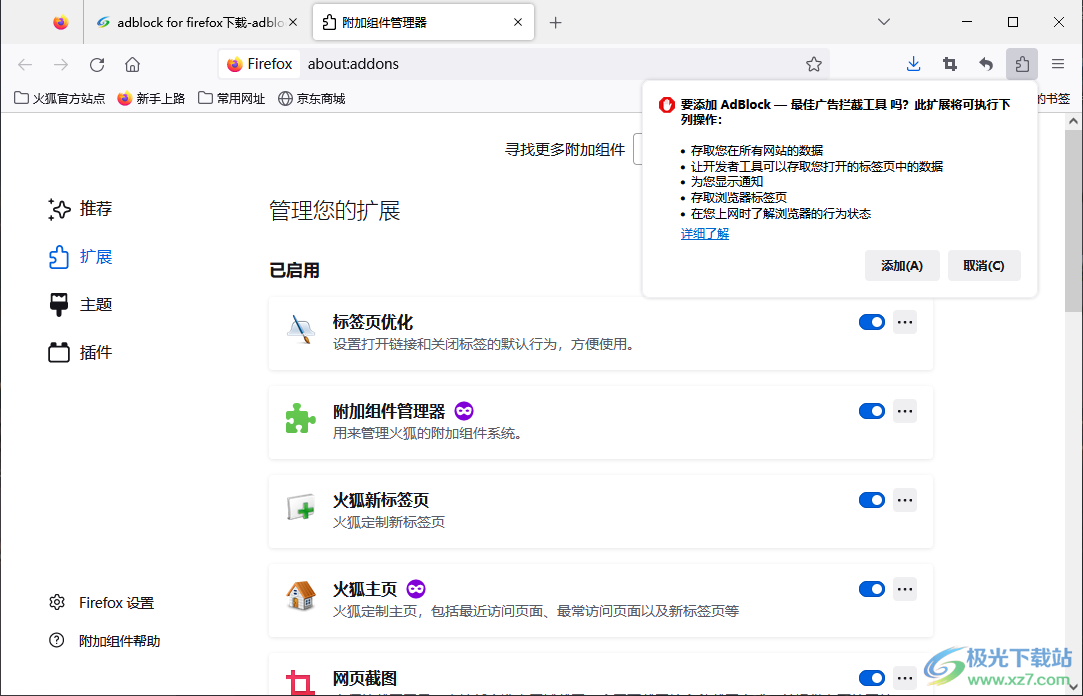Screen dimensions: 1083x696
Task: Open the home page icon
Action: point(133,64)
